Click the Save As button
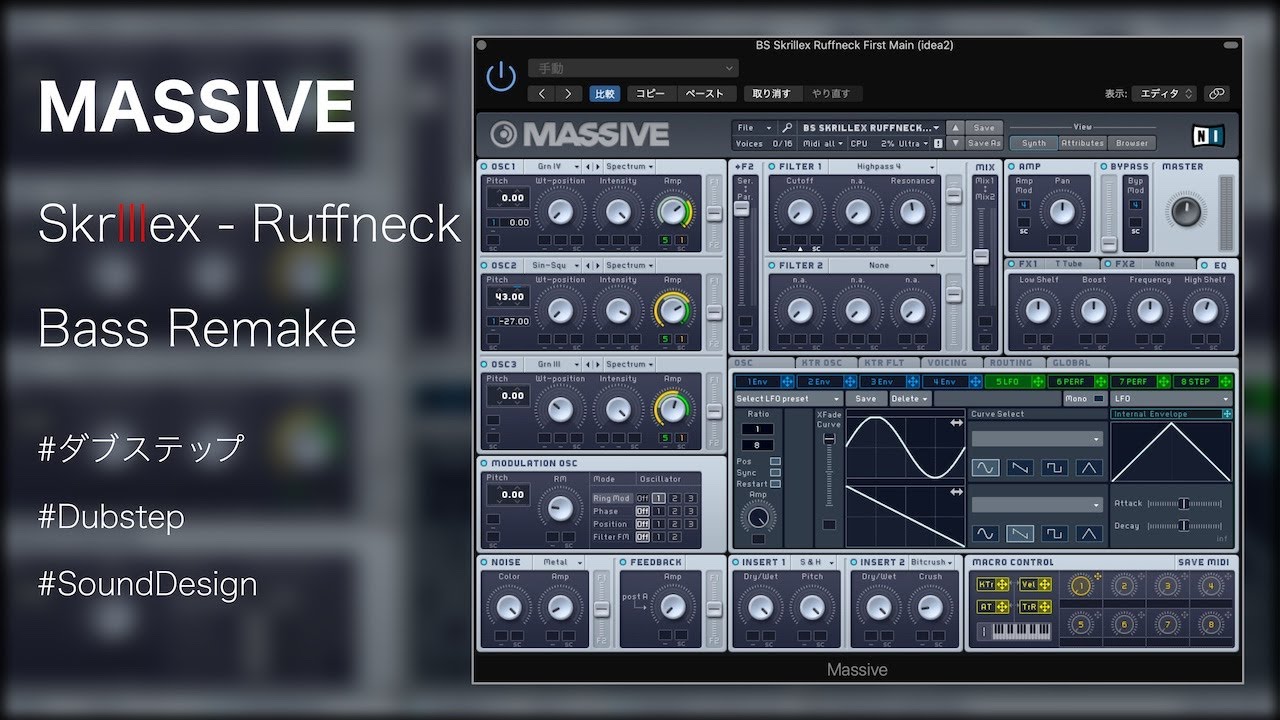Image resolution: width=1280 pixels, height=720 pixels. point(984,144)
